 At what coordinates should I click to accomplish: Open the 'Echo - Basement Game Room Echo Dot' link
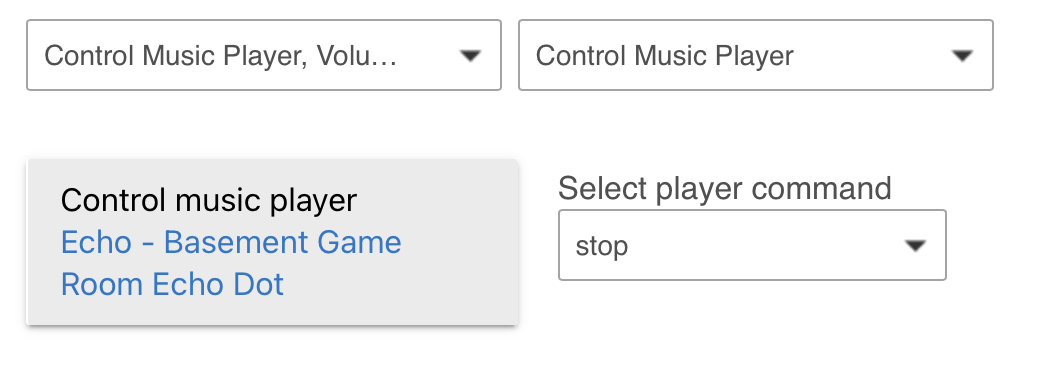231,263
